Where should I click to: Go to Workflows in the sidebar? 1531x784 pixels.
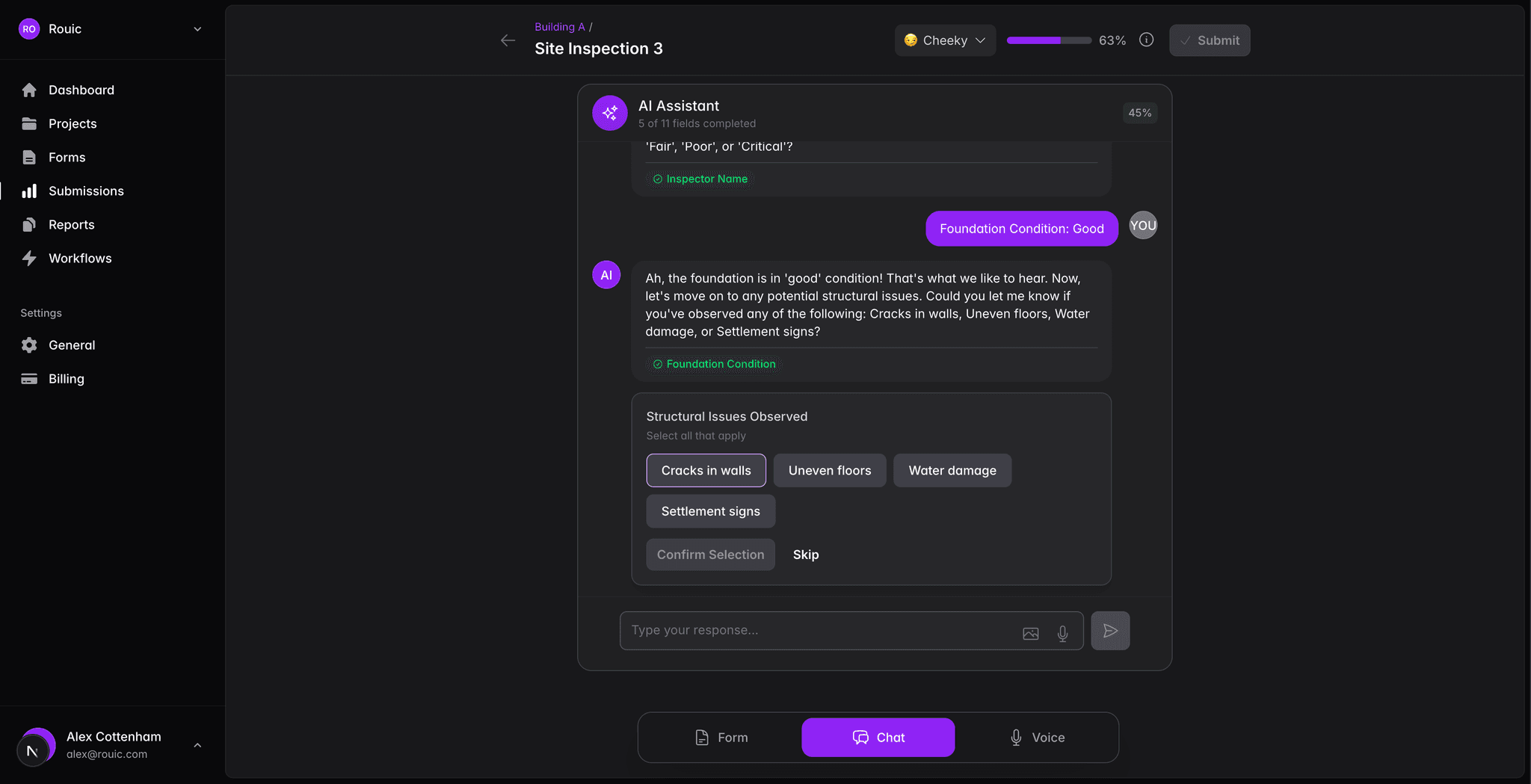79,258
